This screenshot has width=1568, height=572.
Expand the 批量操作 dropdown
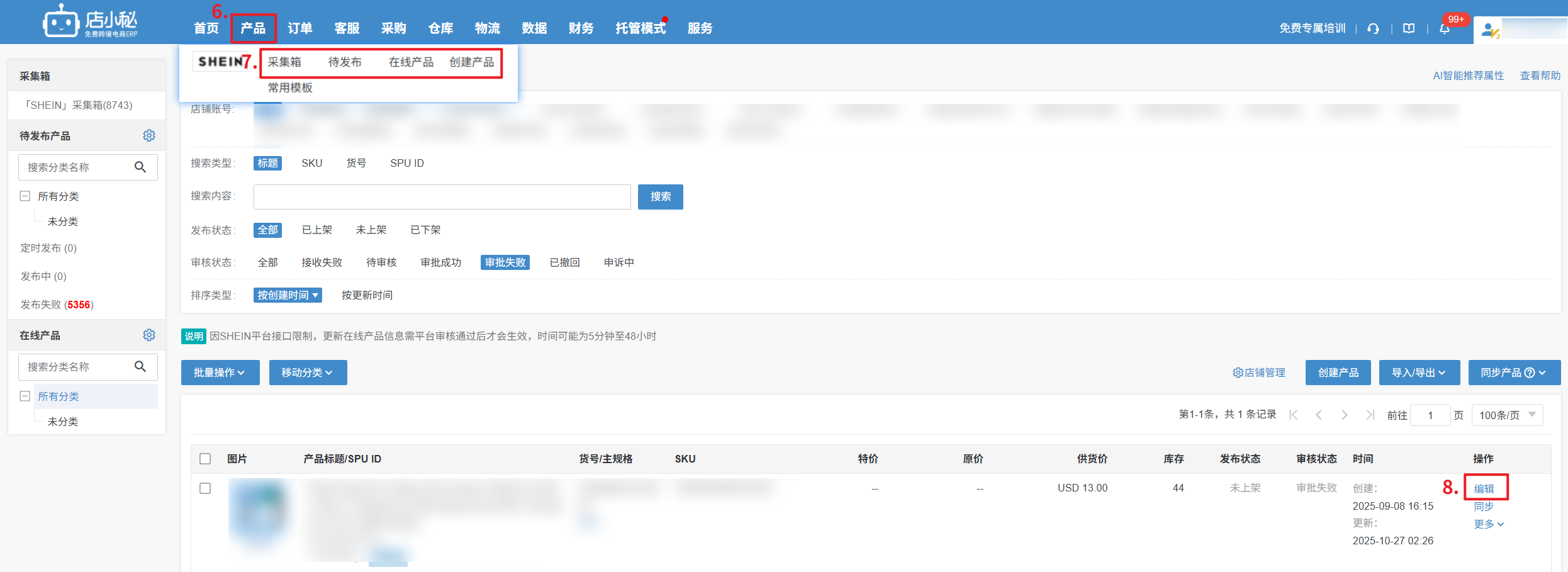220,373
